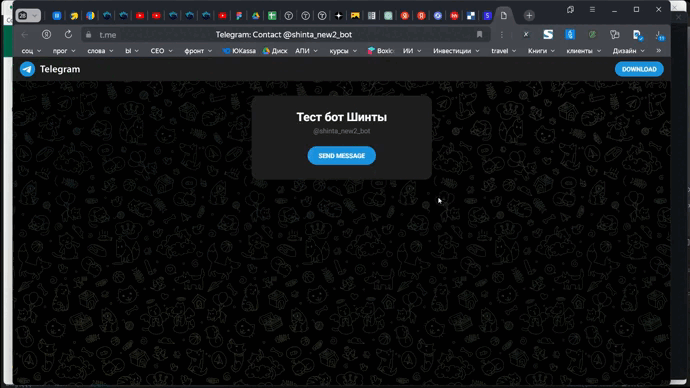
Task: Show hidden bookmarks with the double chevron
Action: (658, 51)
